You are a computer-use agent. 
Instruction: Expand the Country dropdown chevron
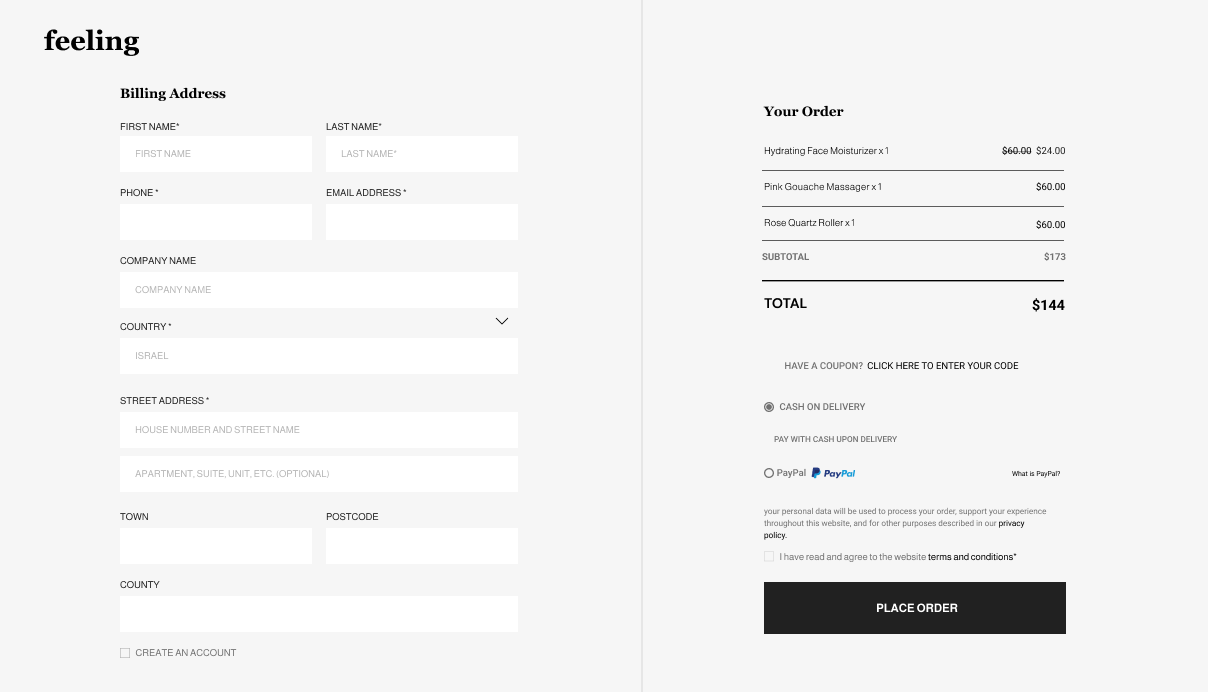tap(502, 321)
